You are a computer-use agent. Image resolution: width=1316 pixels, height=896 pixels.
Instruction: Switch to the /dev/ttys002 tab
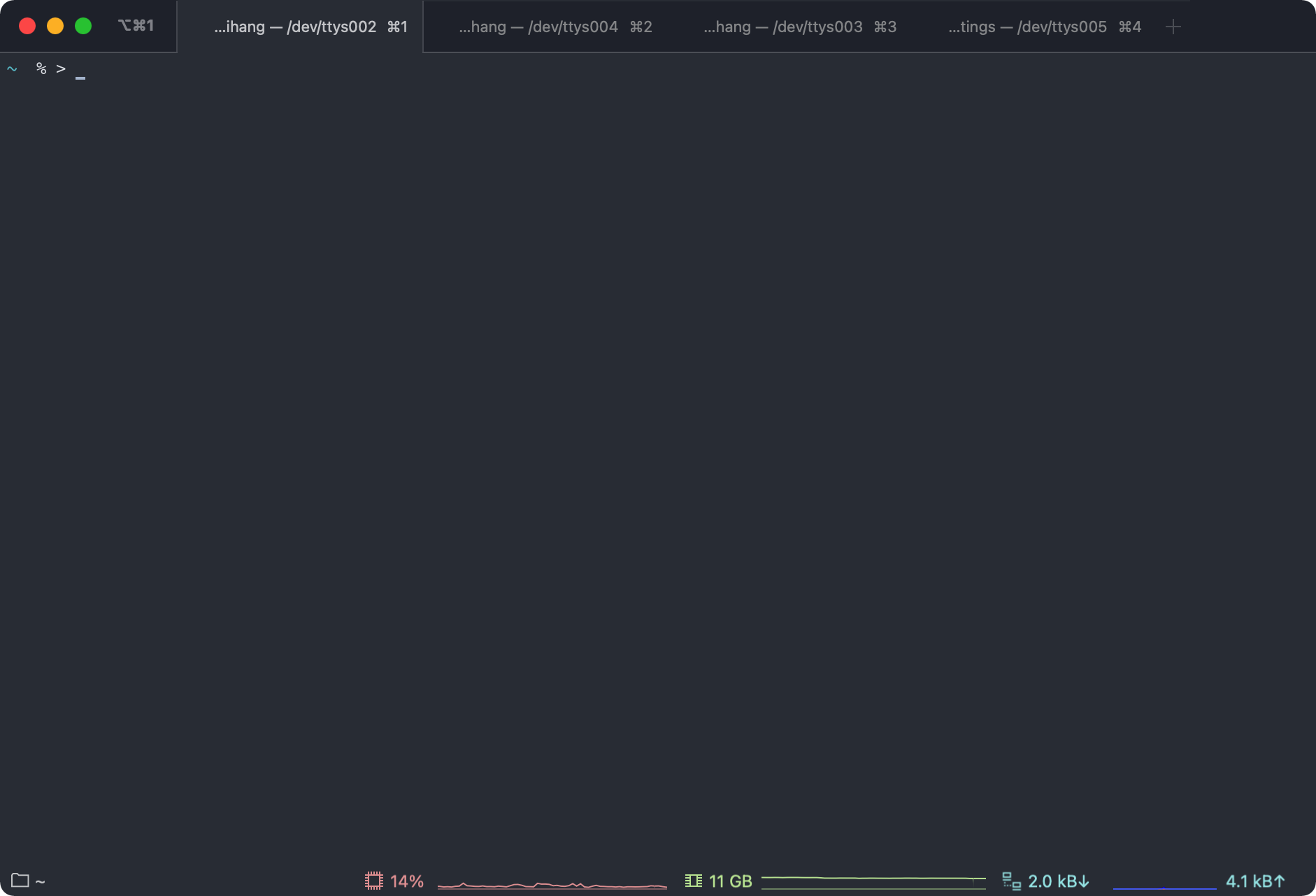pyautogui.click(x=300, y=27)
